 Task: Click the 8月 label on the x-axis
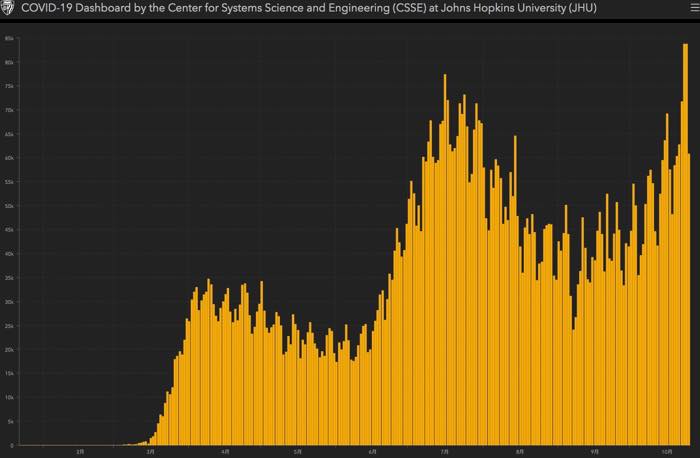[520, 452]
